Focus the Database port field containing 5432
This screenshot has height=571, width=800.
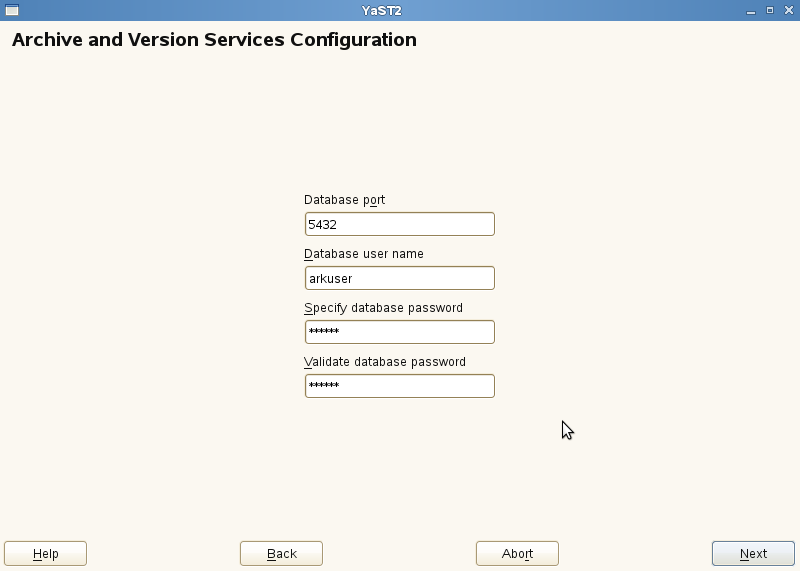399,224
